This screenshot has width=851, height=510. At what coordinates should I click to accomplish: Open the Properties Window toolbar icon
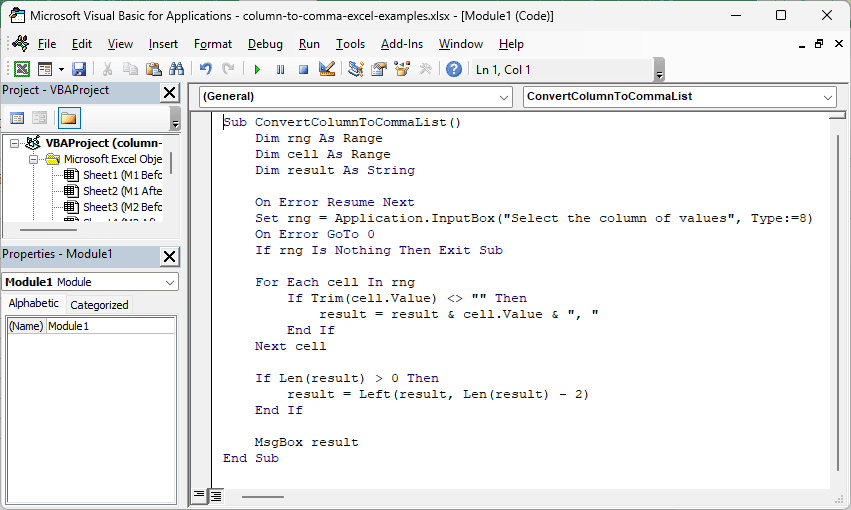[x=379, y=69]
